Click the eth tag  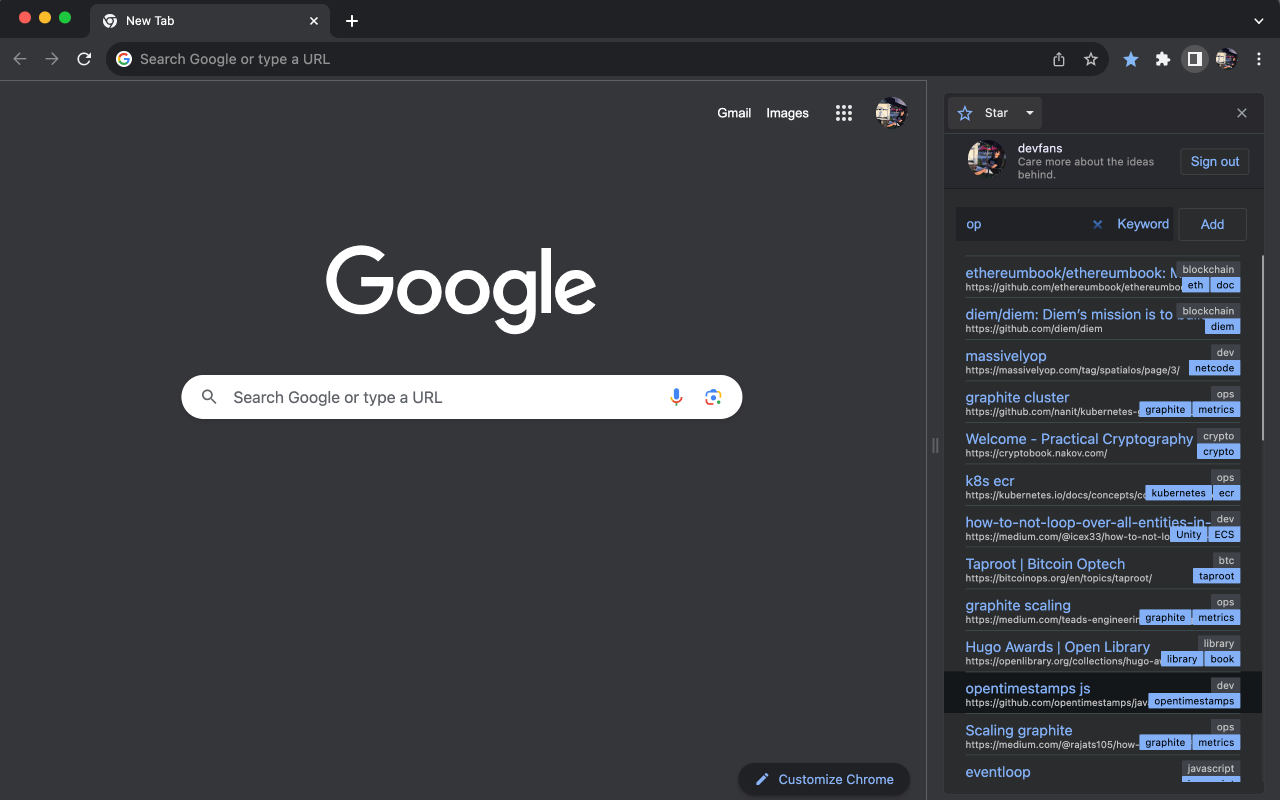click(x=1195, y=285)
